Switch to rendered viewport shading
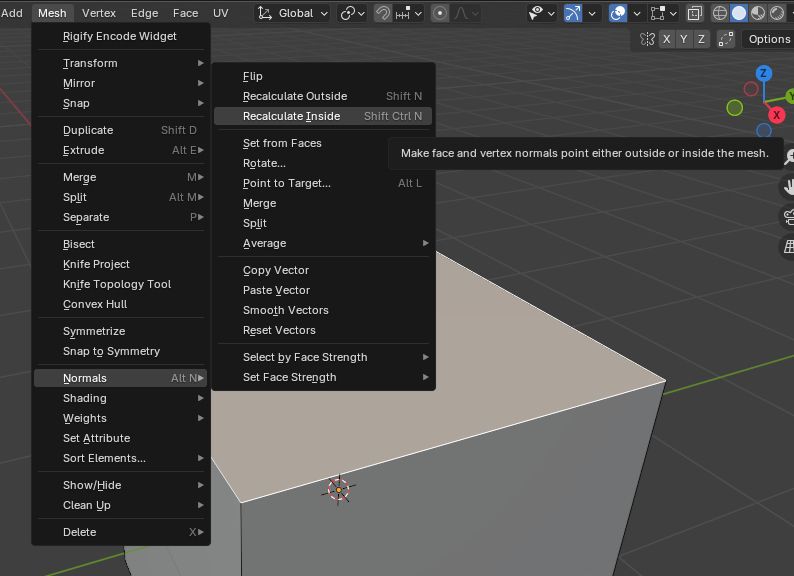The height and width of the screenshot is (576, 794). coord(777,13)
